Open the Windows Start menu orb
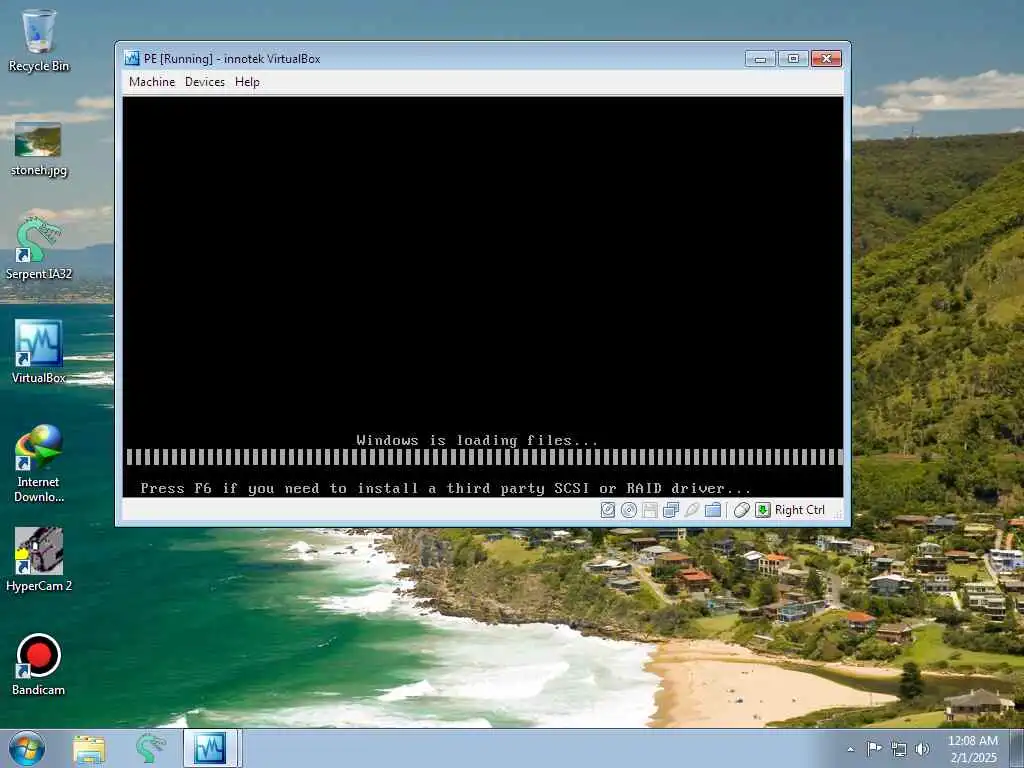The height and width of the screenshot is (768, 1024). click(x=27, y=748)
